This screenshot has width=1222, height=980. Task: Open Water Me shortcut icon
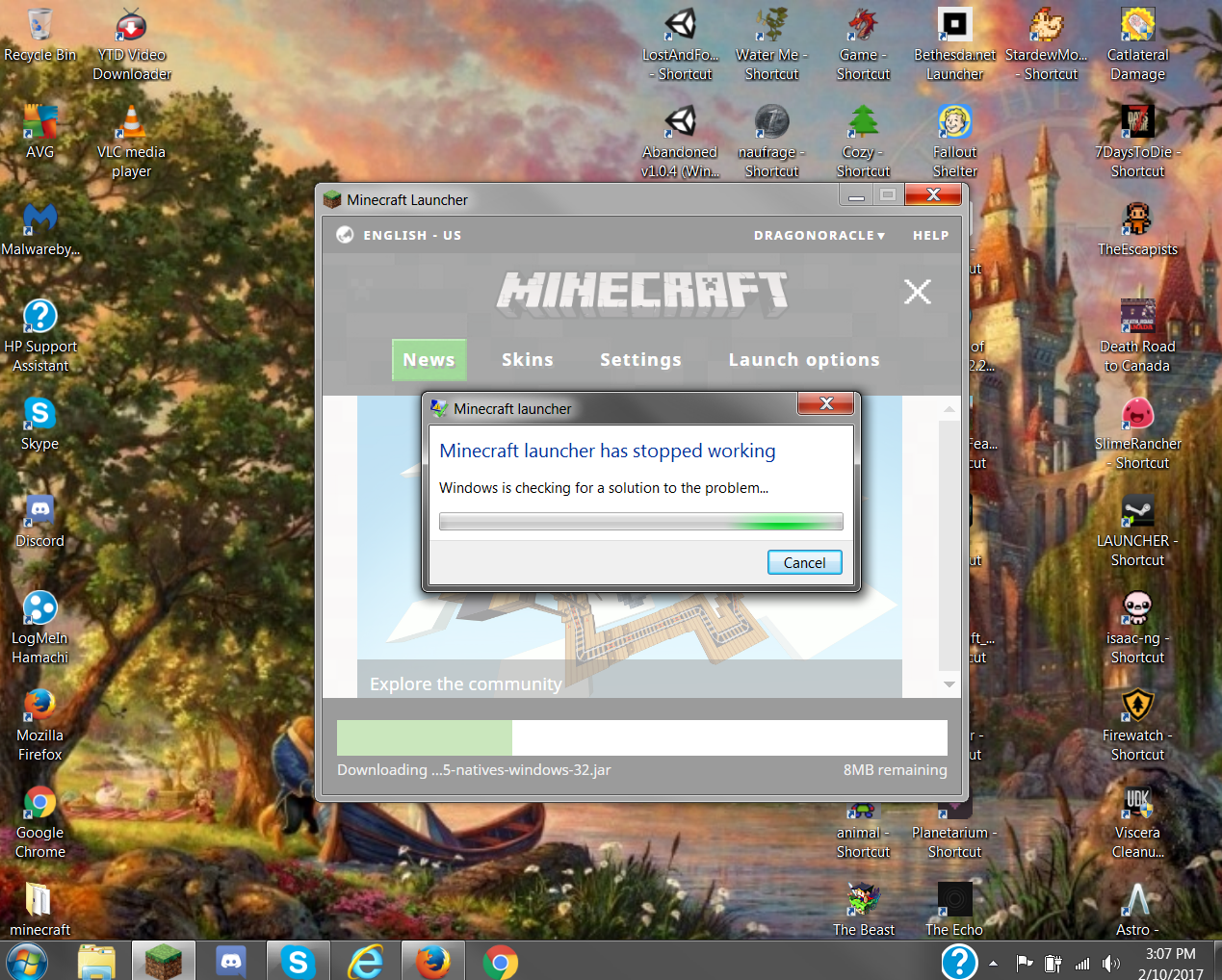coord(771,45)
